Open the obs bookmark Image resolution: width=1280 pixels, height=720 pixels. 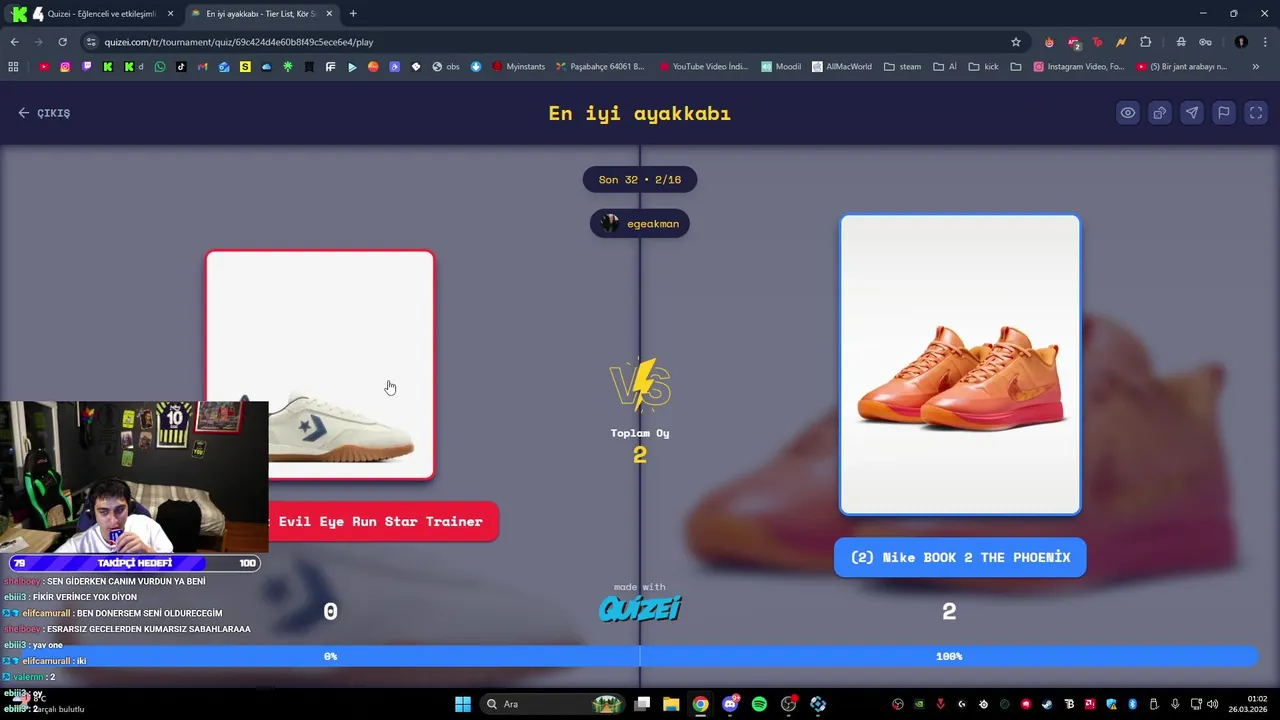pos(446,67)
